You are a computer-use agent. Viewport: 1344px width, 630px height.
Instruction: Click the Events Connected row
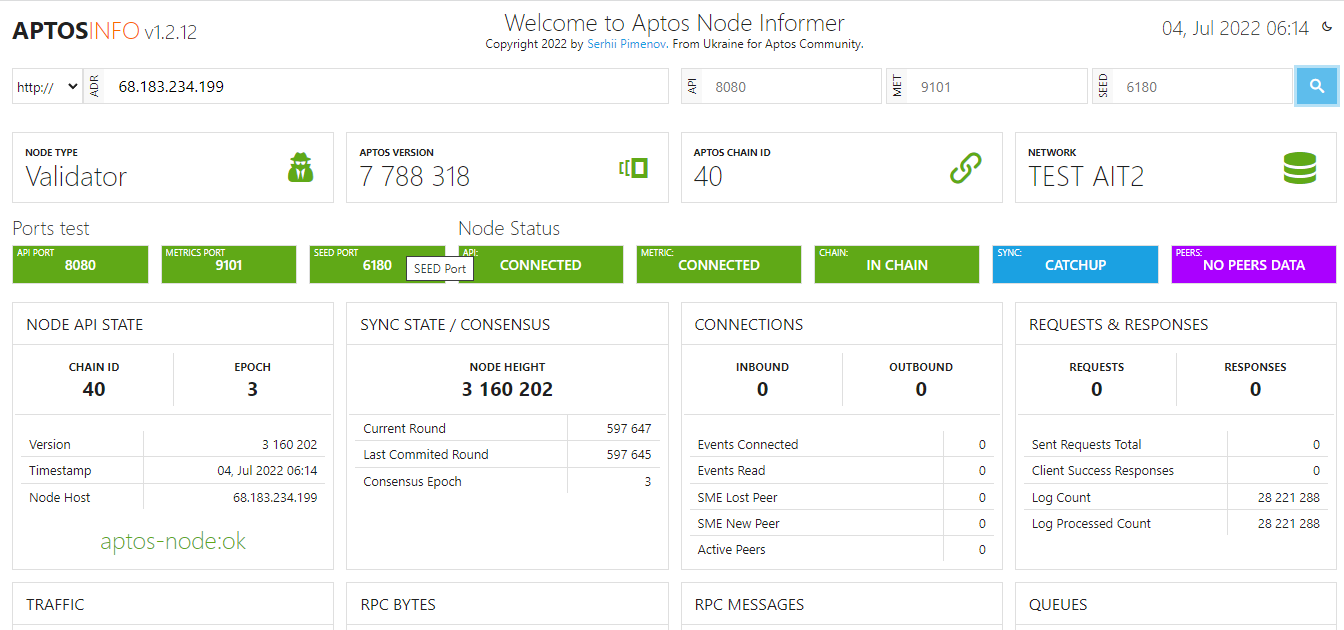[x=841, y=444]
